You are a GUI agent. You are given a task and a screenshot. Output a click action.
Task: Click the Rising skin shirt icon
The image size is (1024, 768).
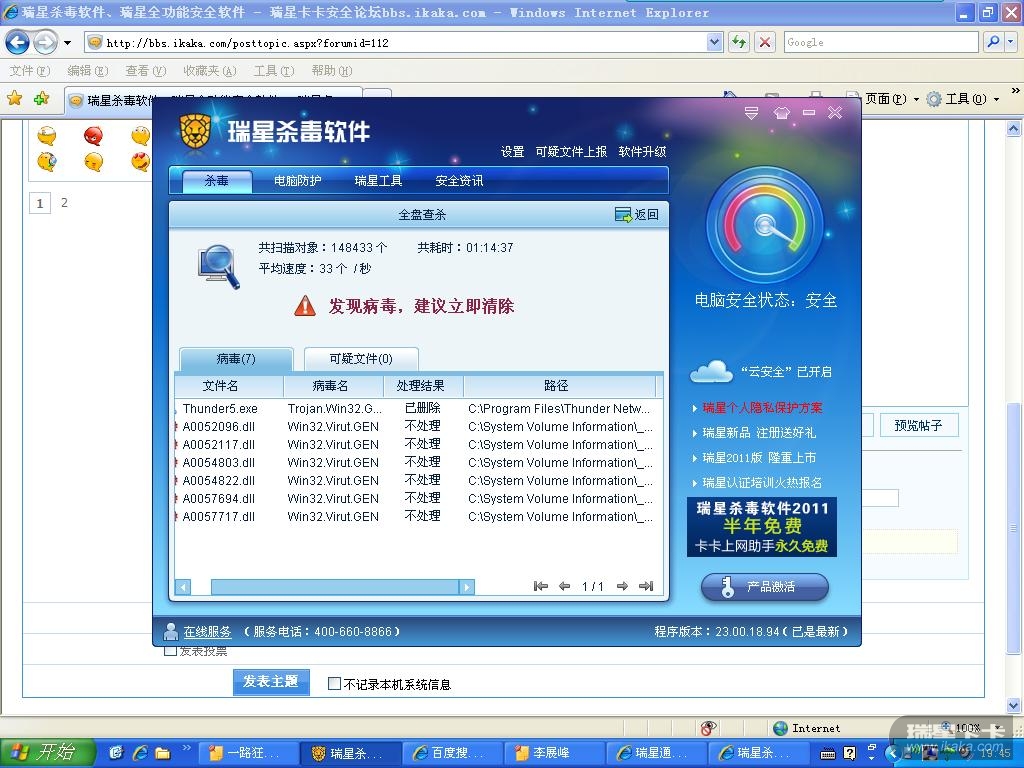781,113
